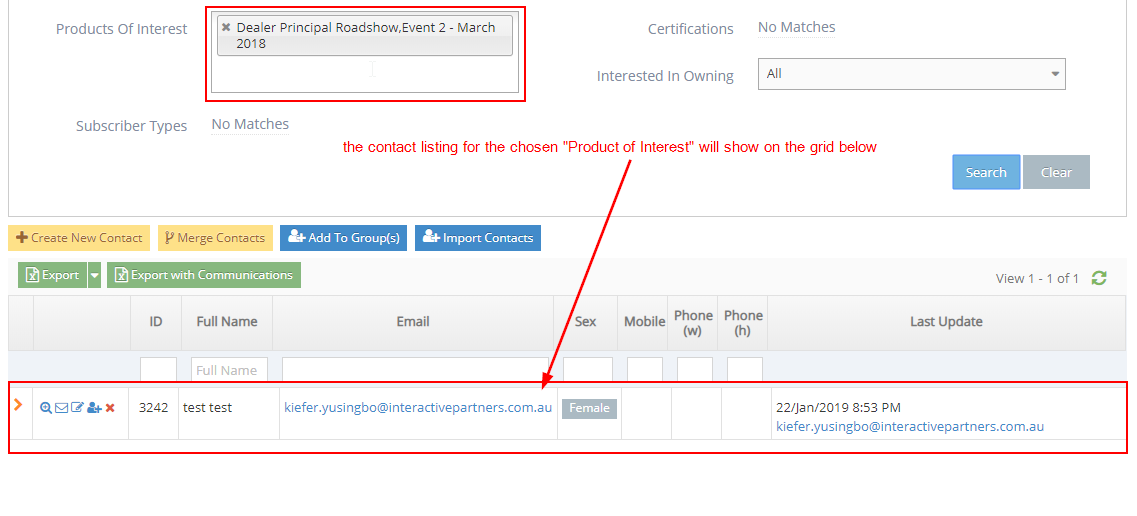Sort by the Last Update column header
This screenshot has height=516, width=1137.
point(945,322)
